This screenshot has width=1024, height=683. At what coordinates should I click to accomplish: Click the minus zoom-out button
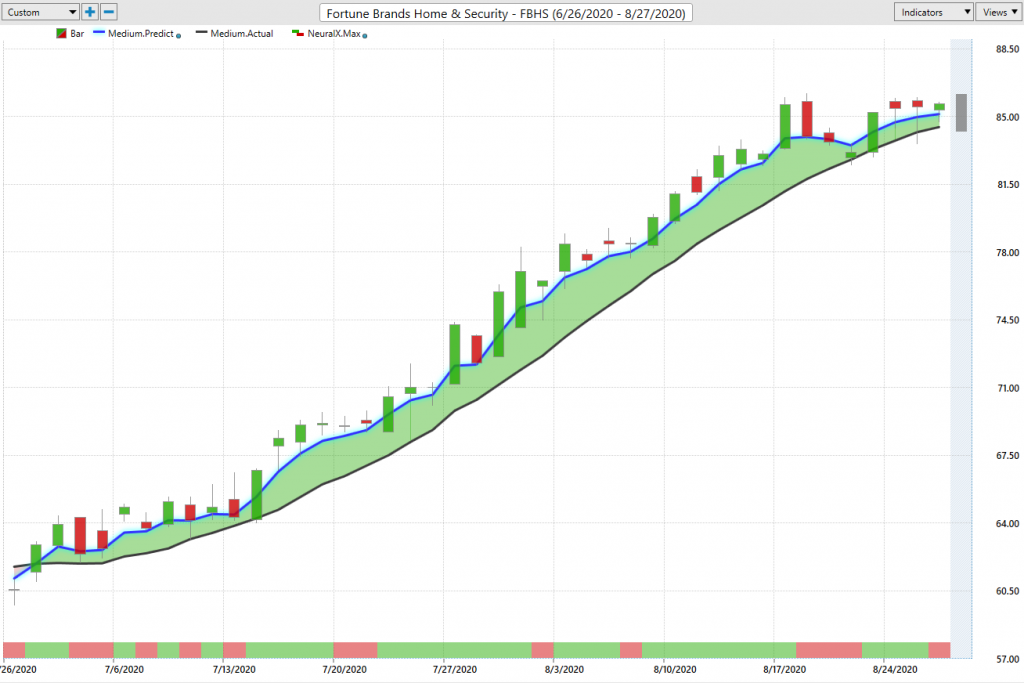coord(109,12)
